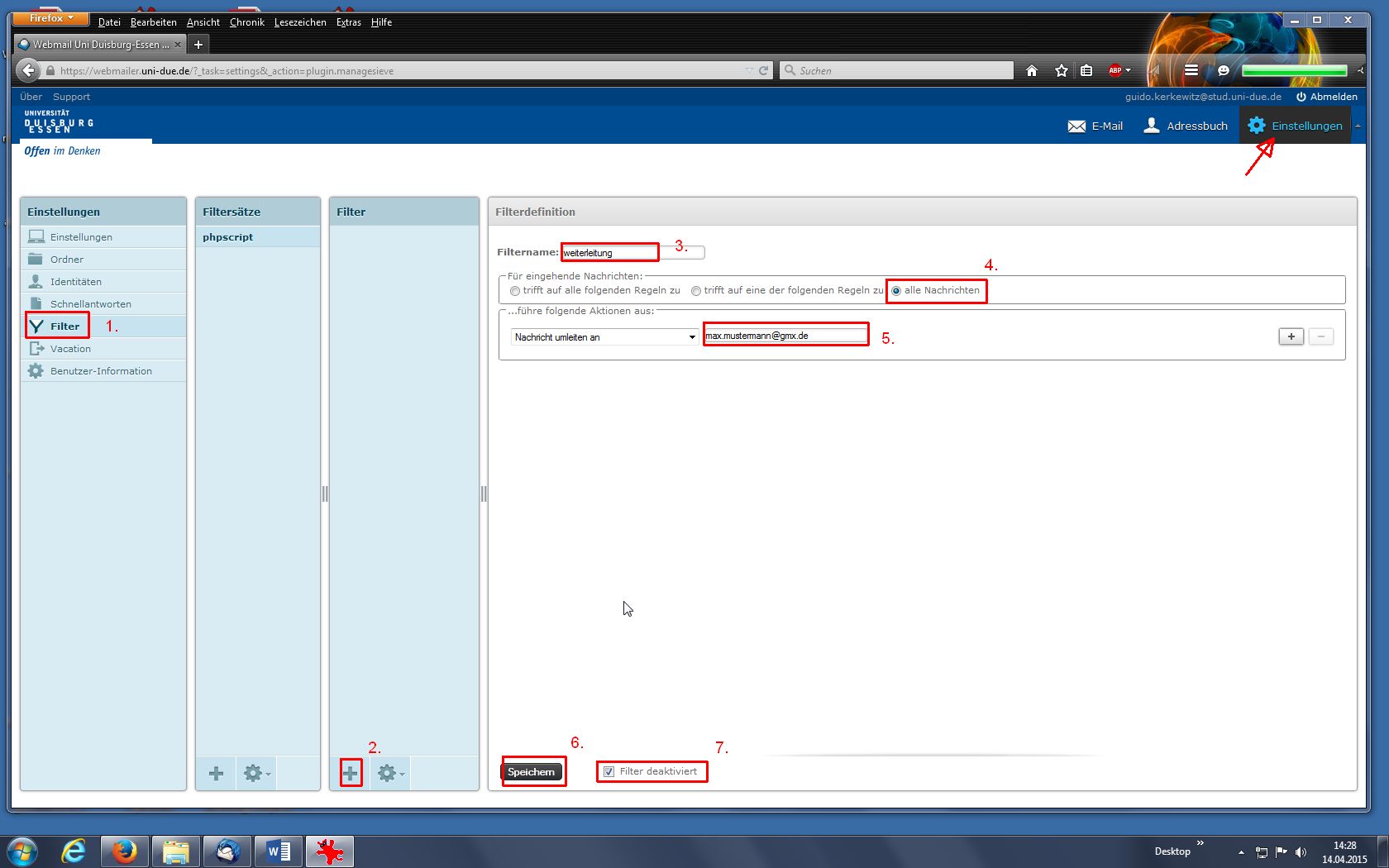Open the Chronik menu

click(246, 22)
